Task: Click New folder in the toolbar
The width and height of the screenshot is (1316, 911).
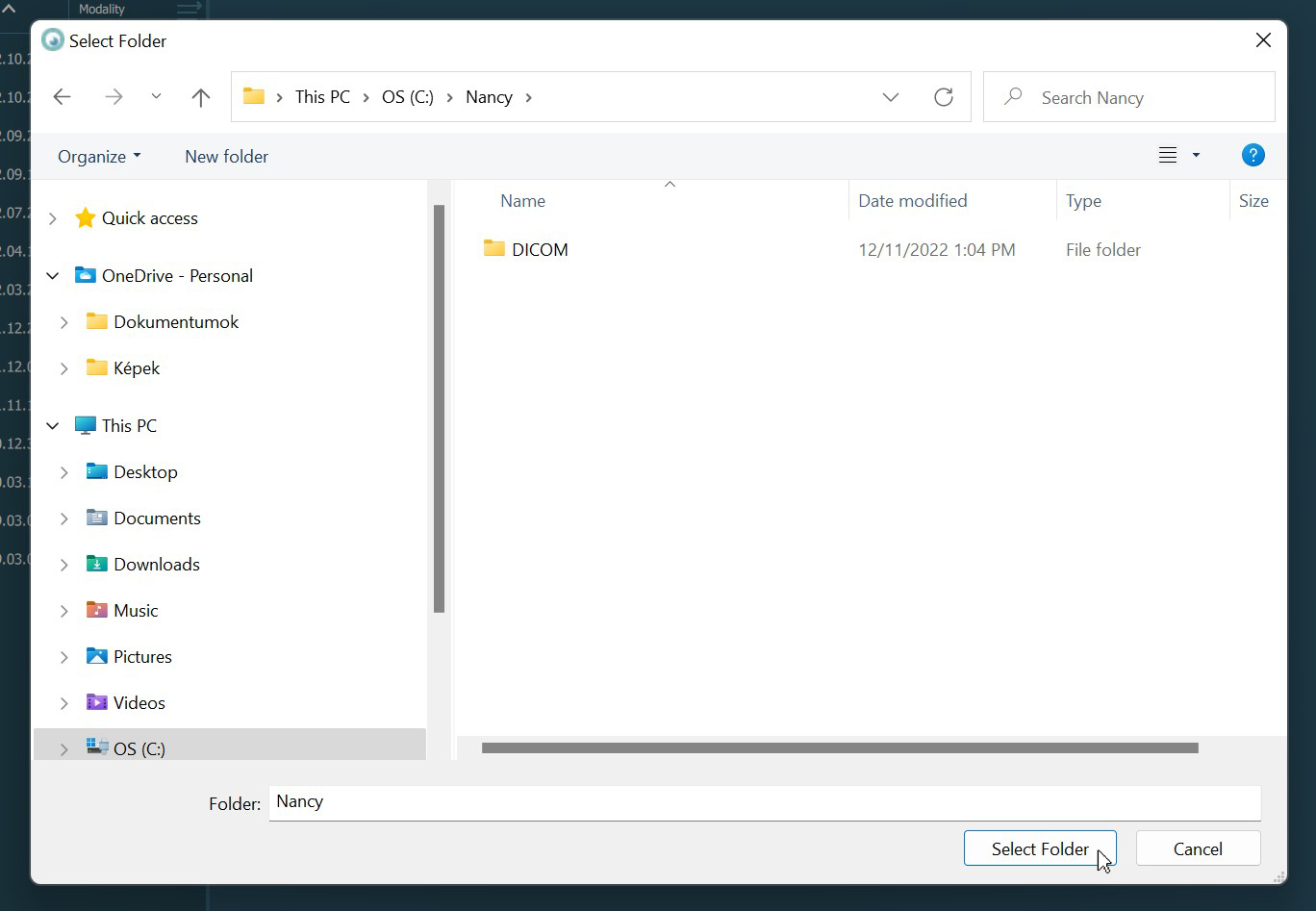Action: [226, 157]
